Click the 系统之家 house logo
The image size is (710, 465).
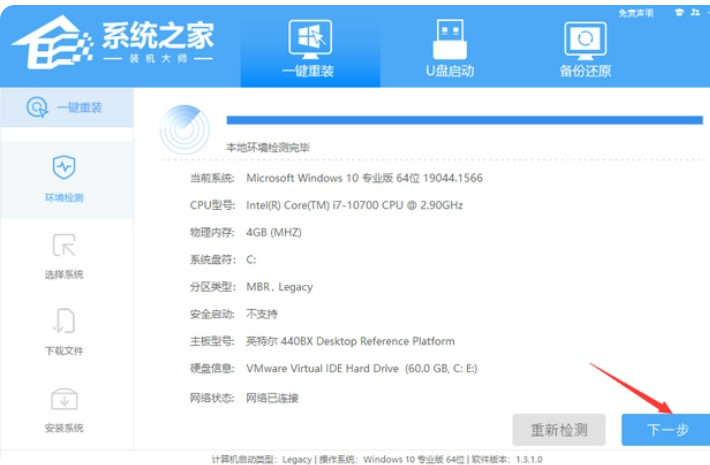coord(52,43)
